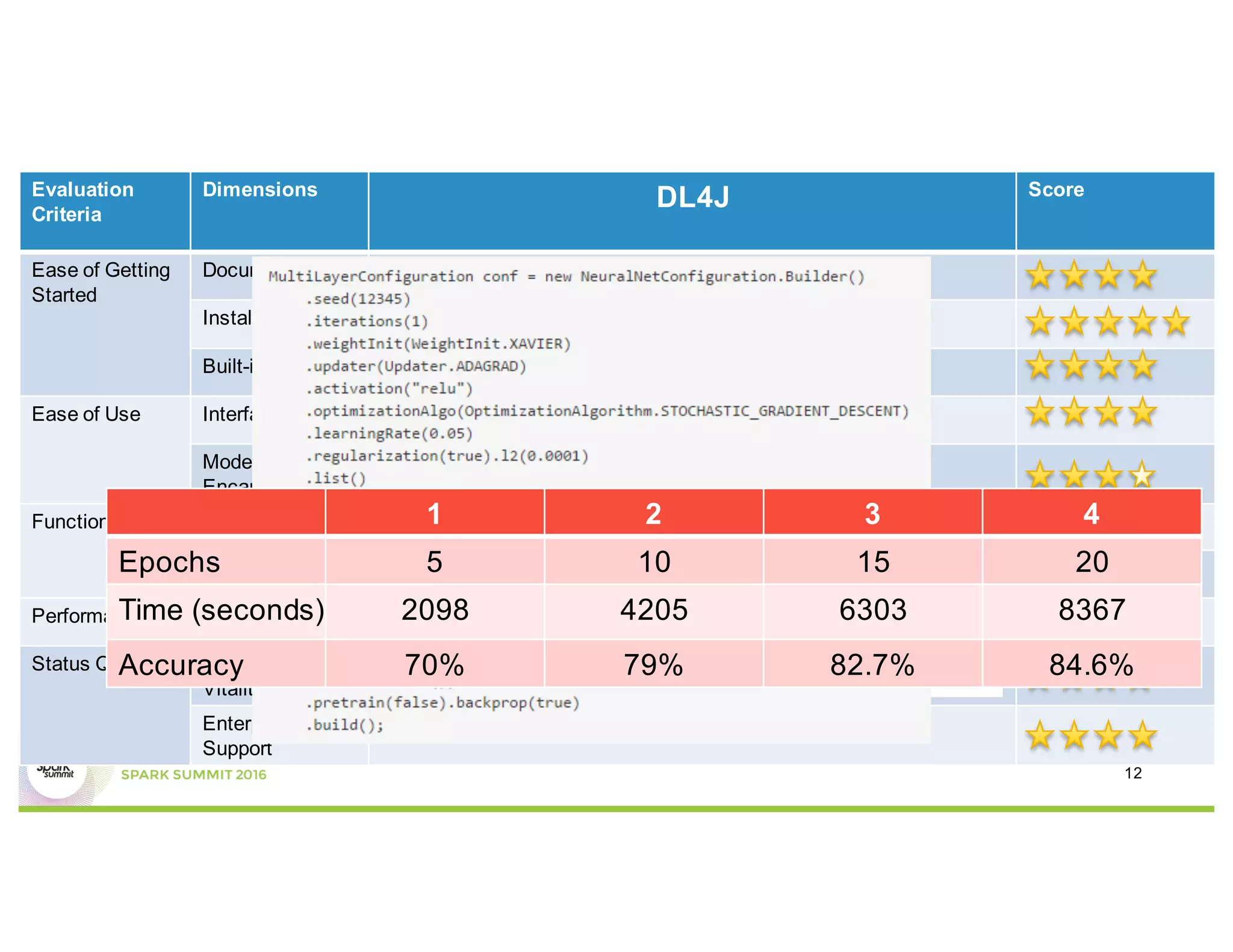Click the time value '4205'
1233x952 pixels.
(654, 611)
